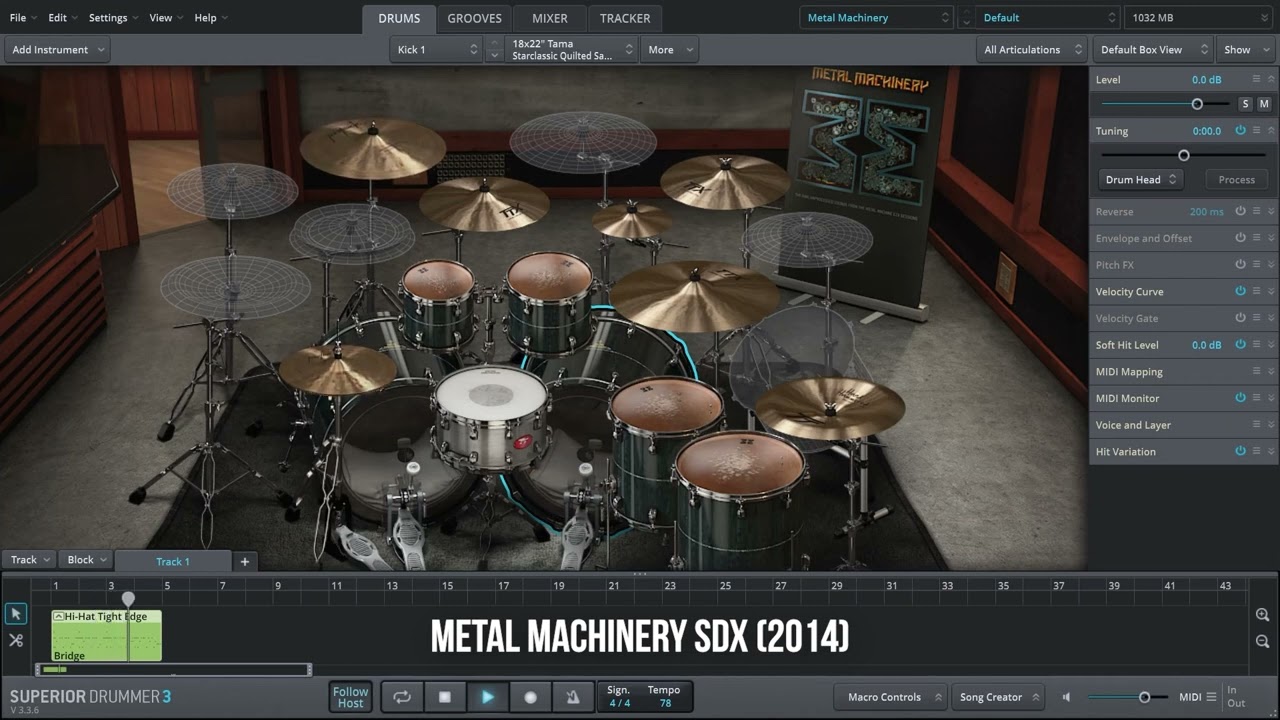Viewport: 1280px width, 720px height.
Task: Open the Reverse section menu icon
Action: [1257, 211]
